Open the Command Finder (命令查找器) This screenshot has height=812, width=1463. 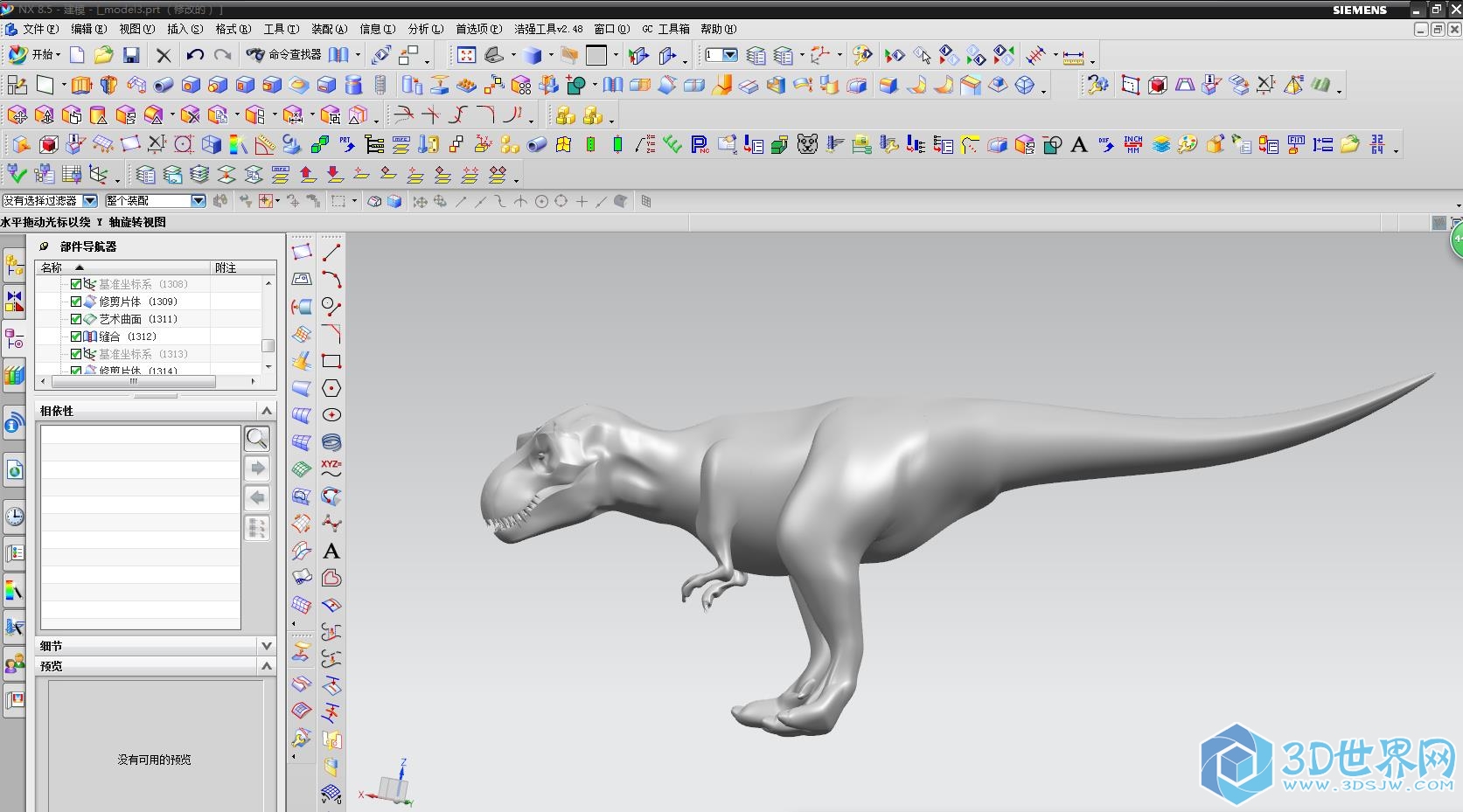(284, 55)
